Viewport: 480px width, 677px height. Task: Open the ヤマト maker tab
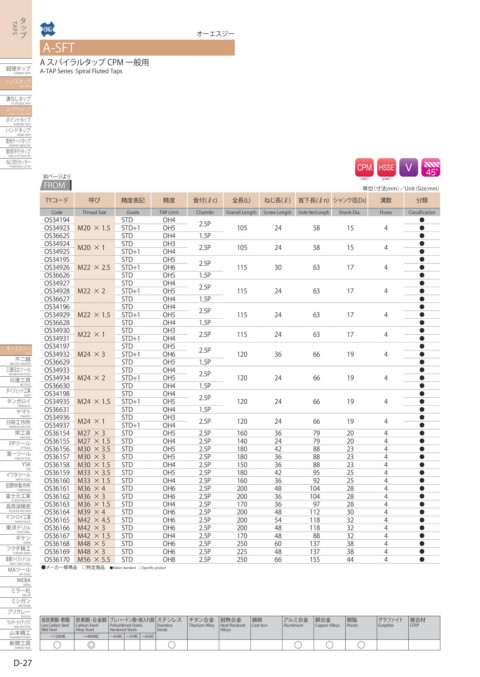[x=16, y=413]
